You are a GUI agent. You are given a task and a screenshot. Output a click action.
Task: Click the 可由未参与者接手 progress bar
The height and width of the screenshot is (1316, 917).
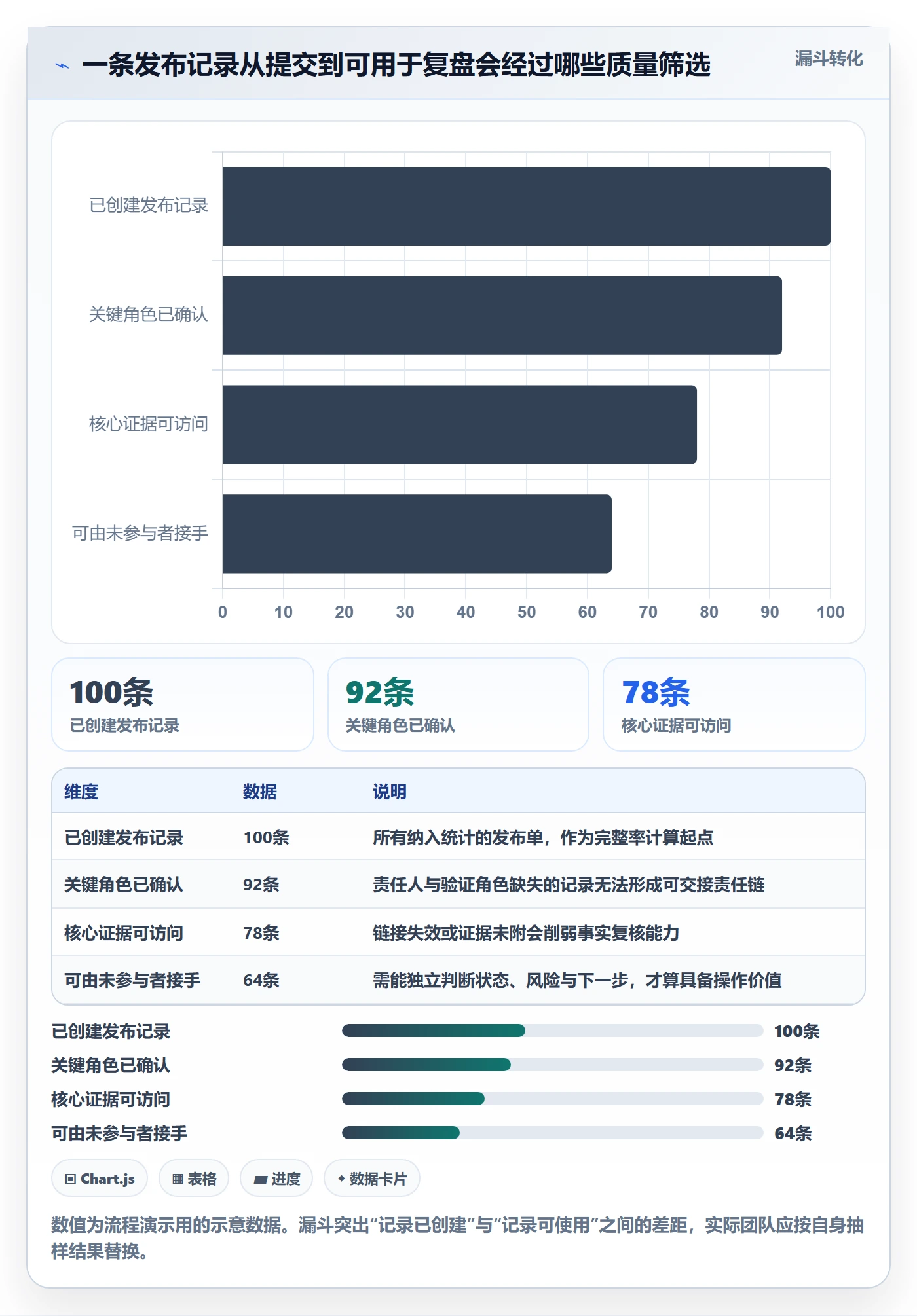pyautogui.click(x=552, y=1133)
